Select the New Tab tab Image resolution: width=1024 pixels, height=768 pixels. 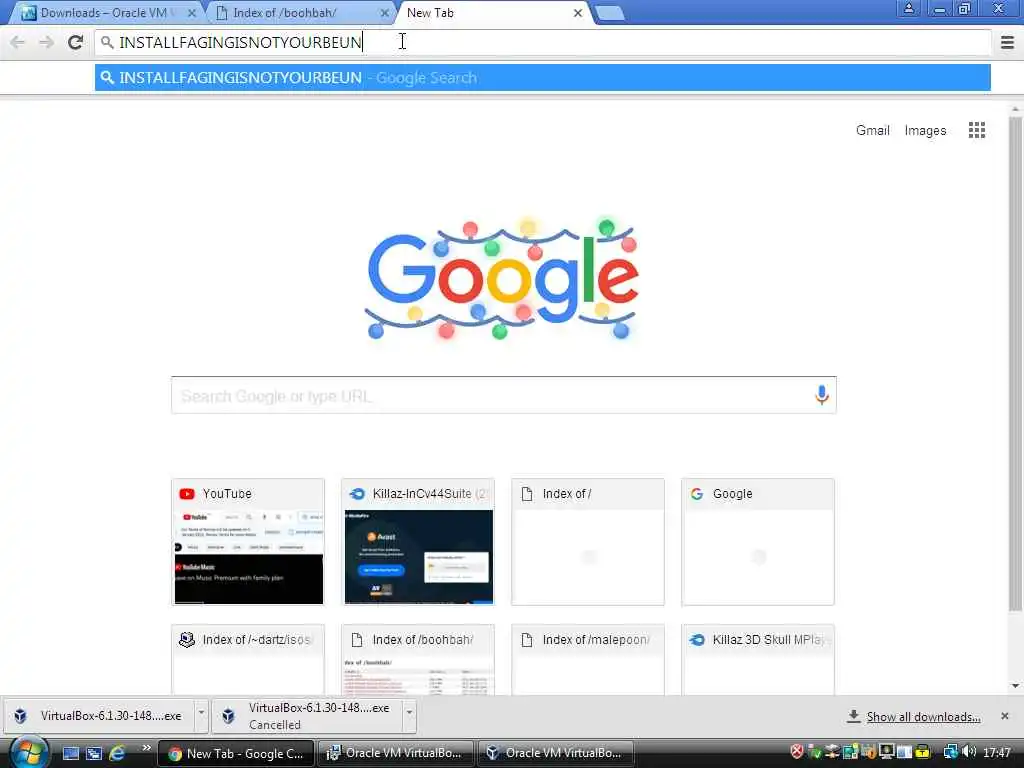pos(493,12)
